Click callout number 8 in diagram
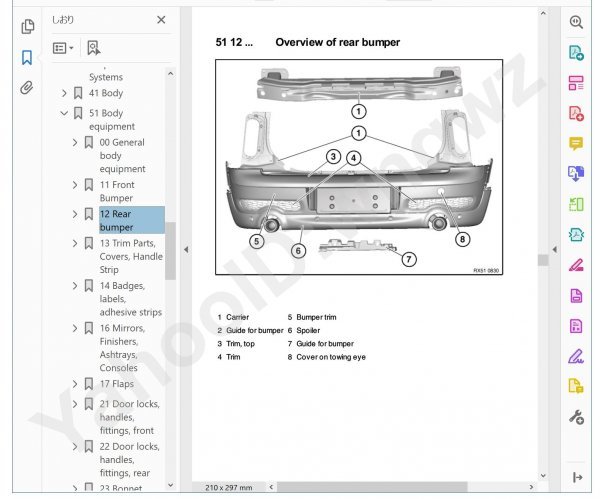The width and height of the screenshot is (600, 499). (462, 239)
